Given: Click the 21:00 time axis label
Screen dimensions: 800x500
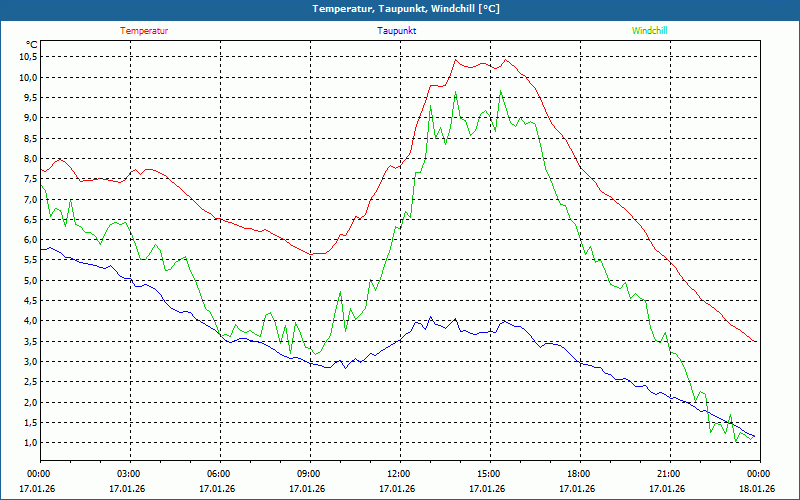Looking at the screenshot, I should (668, 474).
